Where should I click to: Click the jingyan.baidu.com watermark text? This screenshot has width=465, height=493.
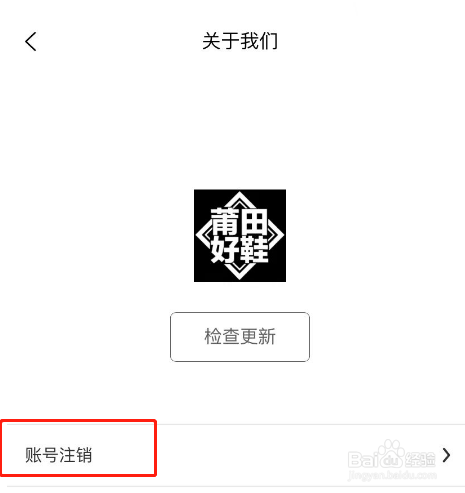[392, 475]
